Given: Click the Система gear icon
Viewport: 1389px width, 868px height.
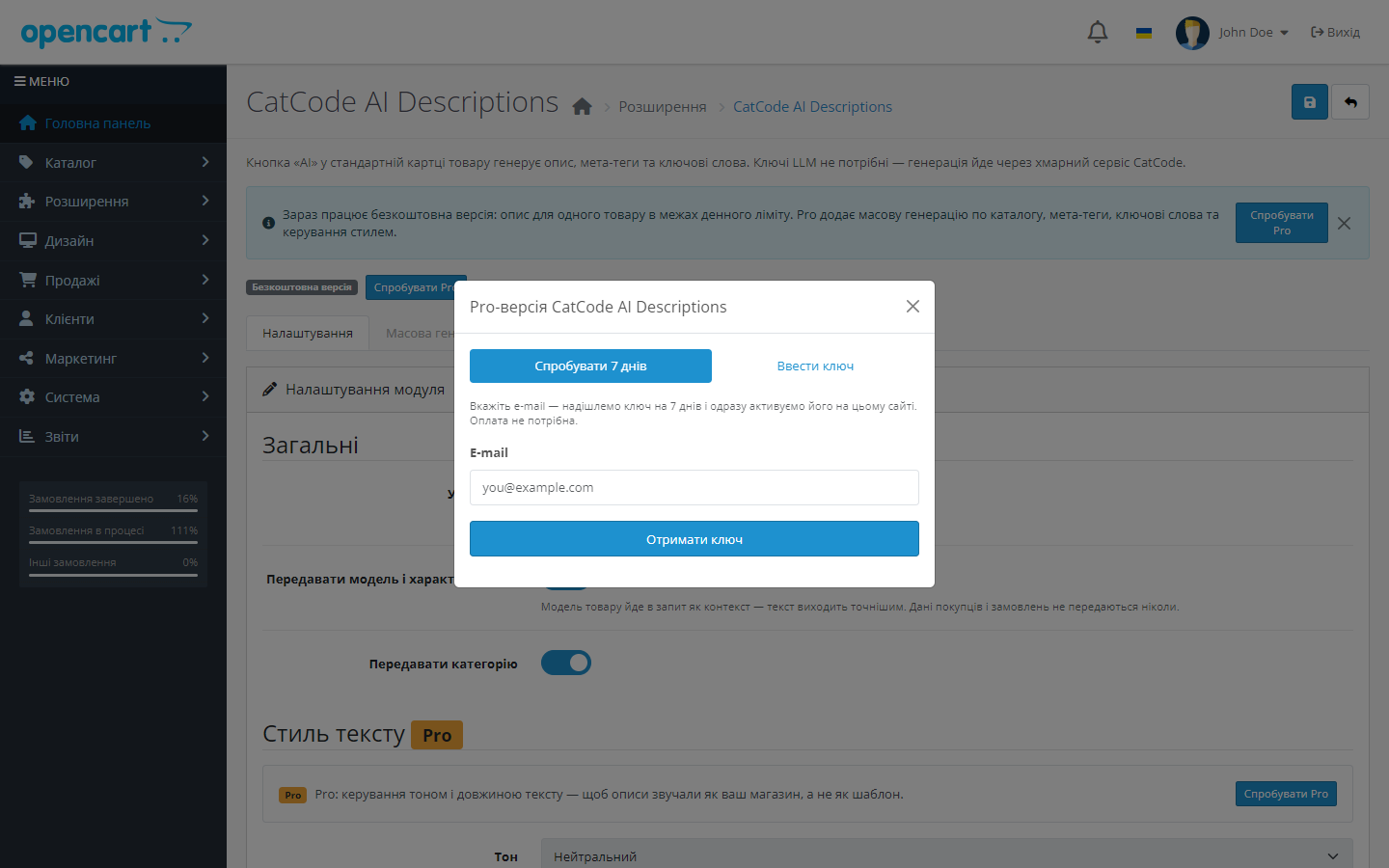Looking at the screenshot, I should point(27,397).
